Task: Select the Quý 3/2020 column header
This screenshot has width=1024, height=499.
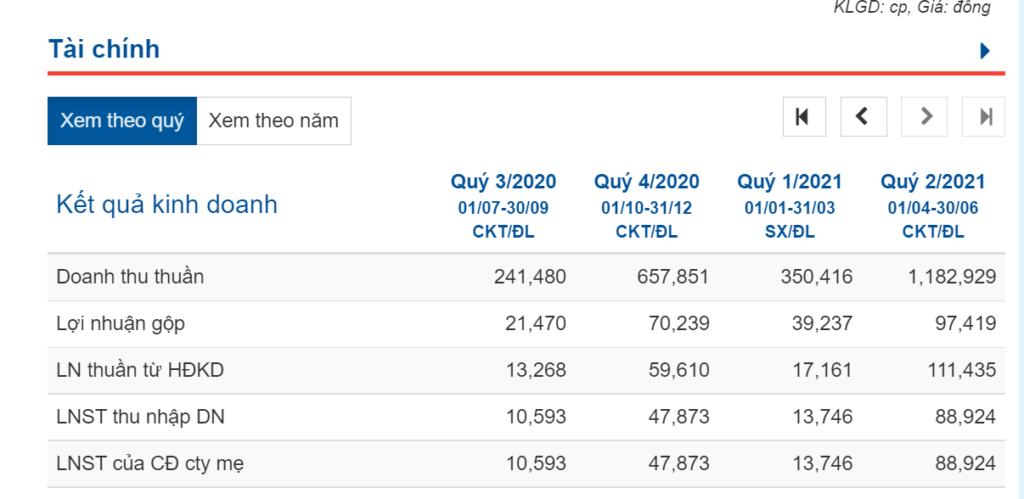Action: coord(503,182)
